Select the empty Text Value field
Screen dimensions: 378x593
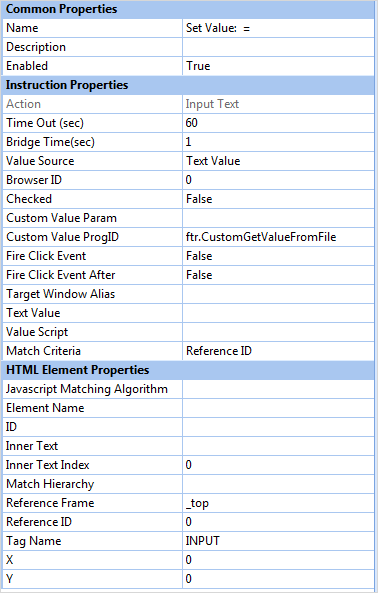[279, 313]
